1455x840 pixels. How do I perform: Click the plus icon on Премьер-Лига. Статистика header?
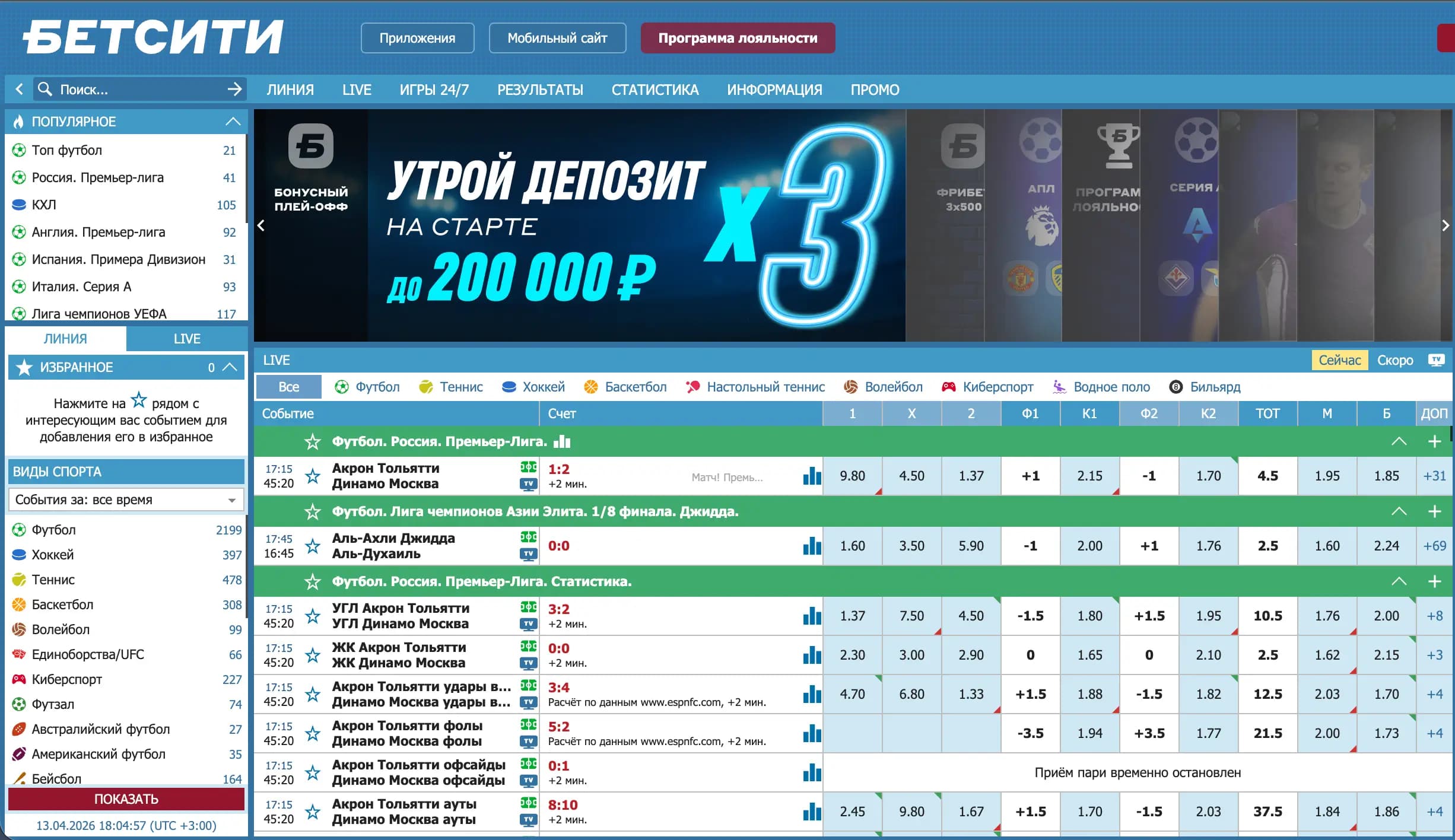click(1435, 581)
